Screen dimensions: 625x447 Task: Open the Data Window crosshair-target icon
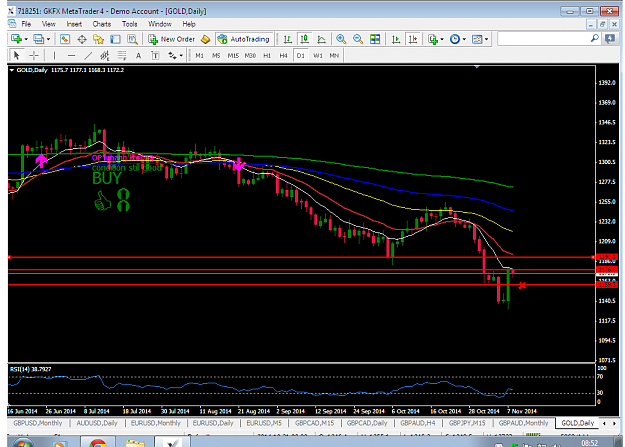[82, 39]
